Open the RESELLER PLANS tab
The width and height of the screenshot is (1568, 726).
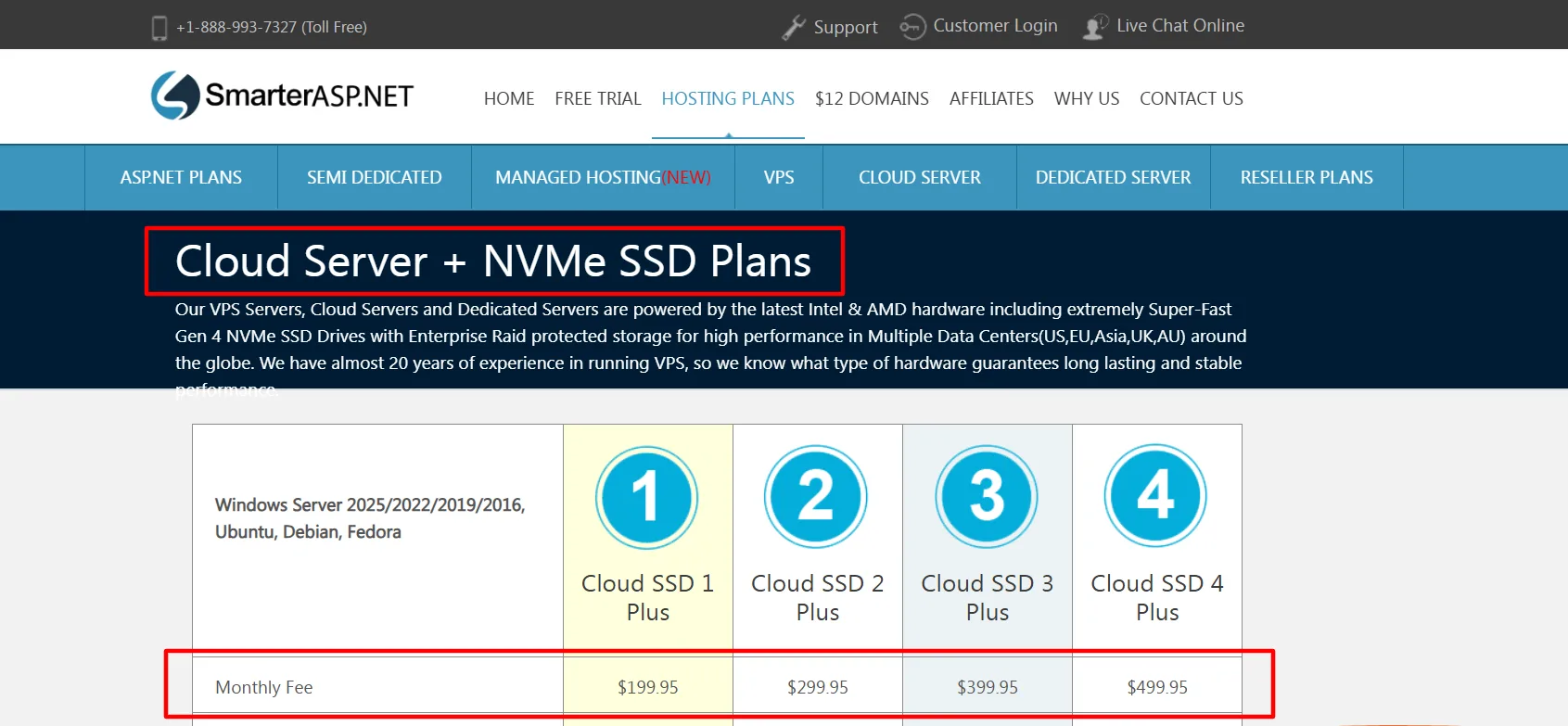1307,177
